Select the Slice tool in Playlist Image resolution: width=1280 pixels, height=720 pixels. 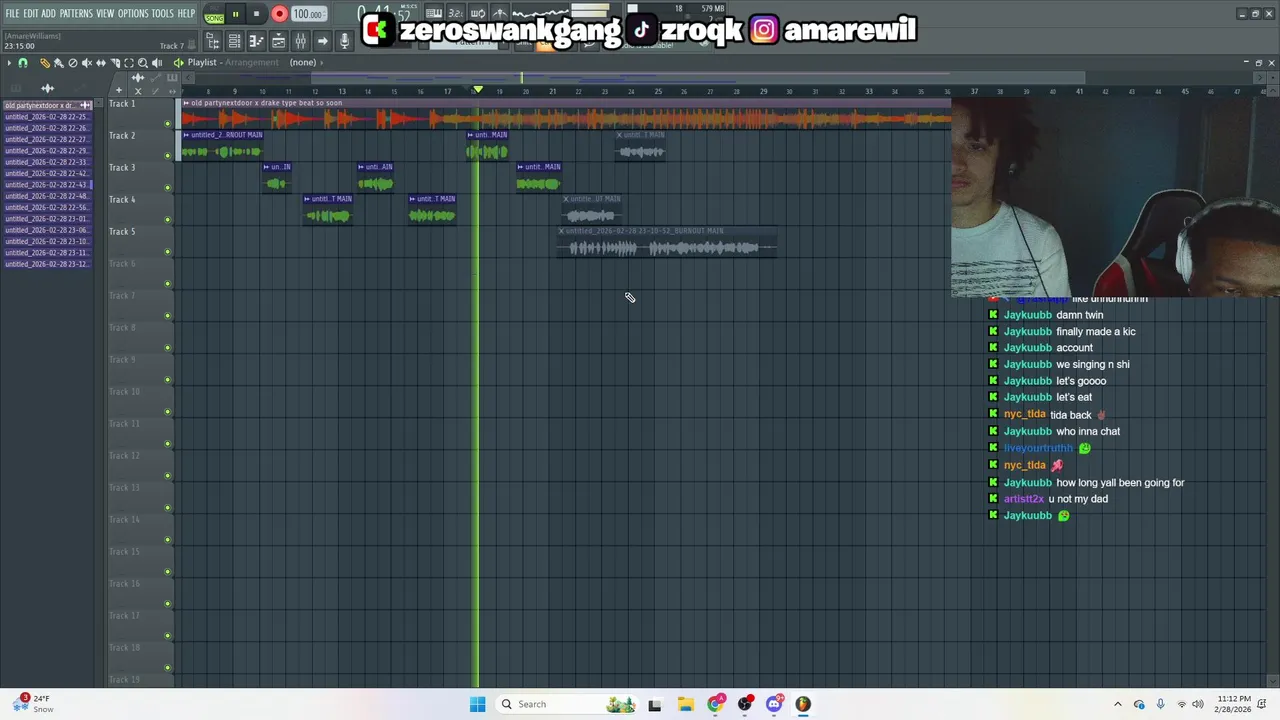(x=114, y=63)
